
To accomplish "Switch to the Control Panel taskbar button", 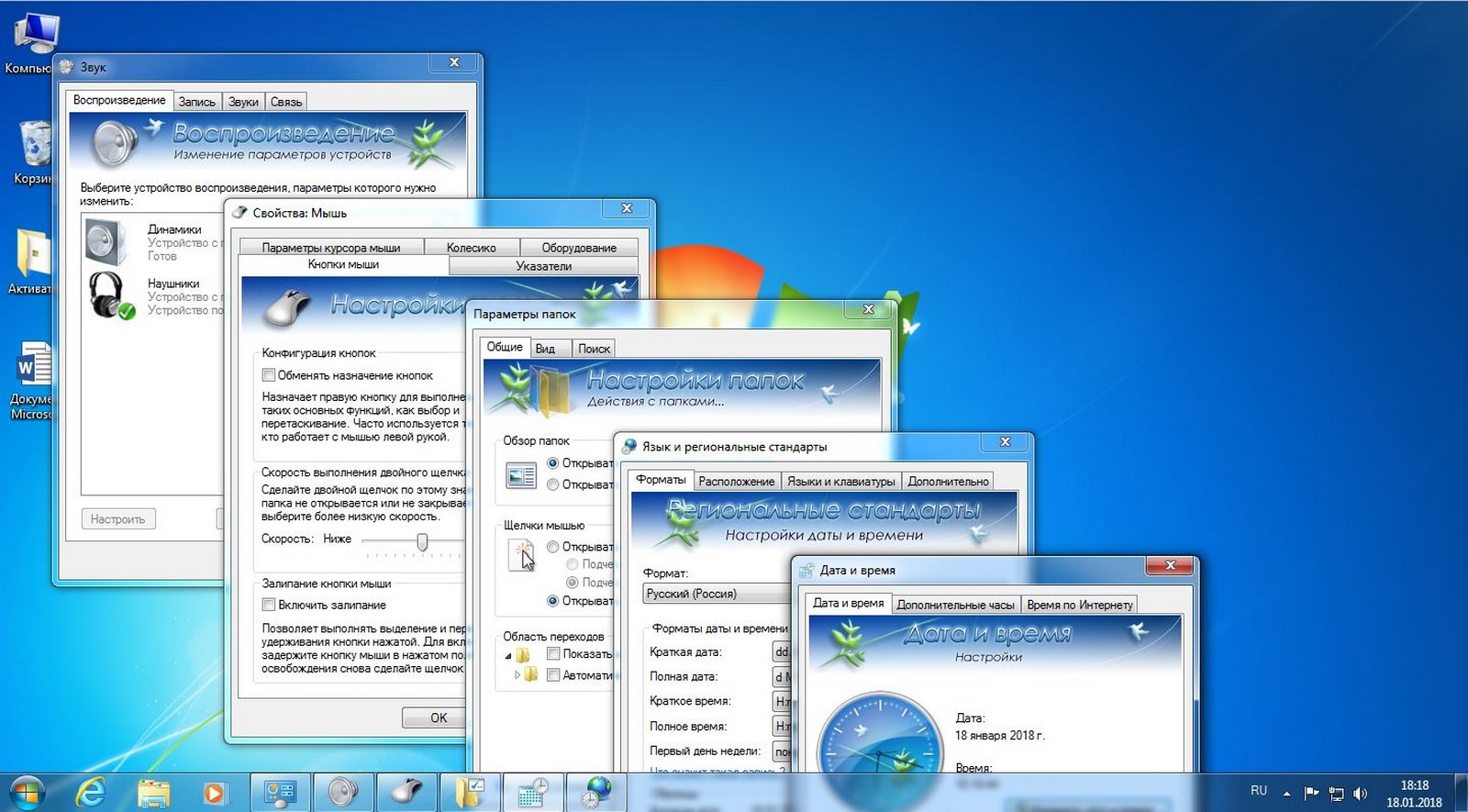I will click(x=279, y=793).
